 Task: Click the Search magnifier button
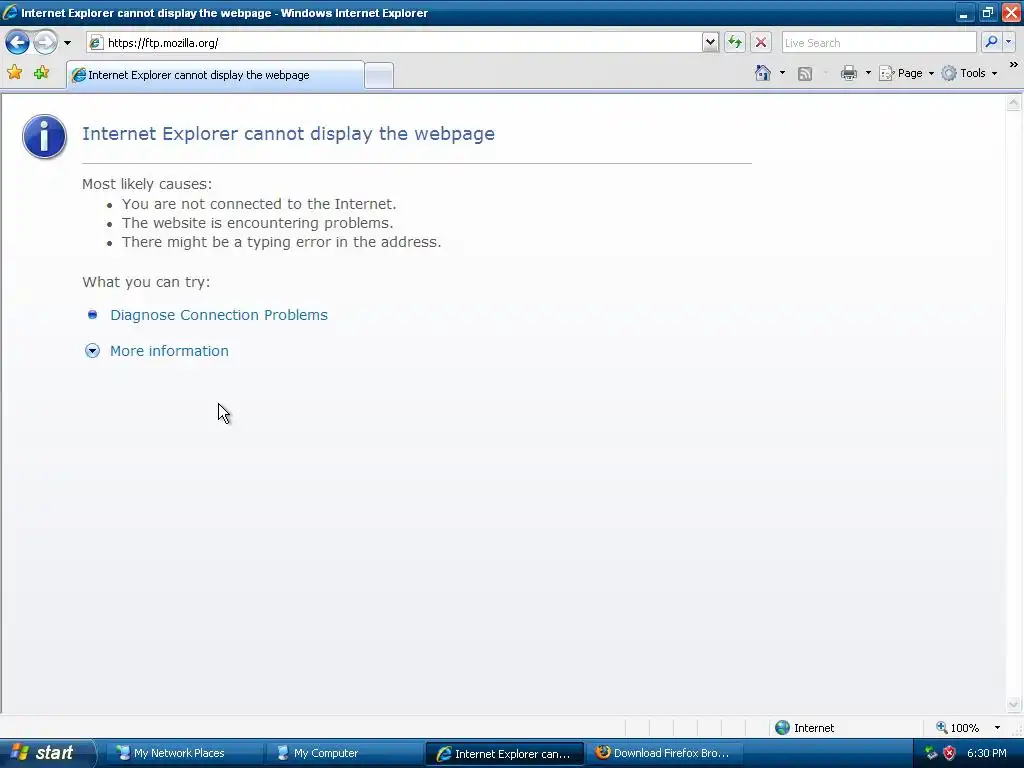(x=991, y=42)
